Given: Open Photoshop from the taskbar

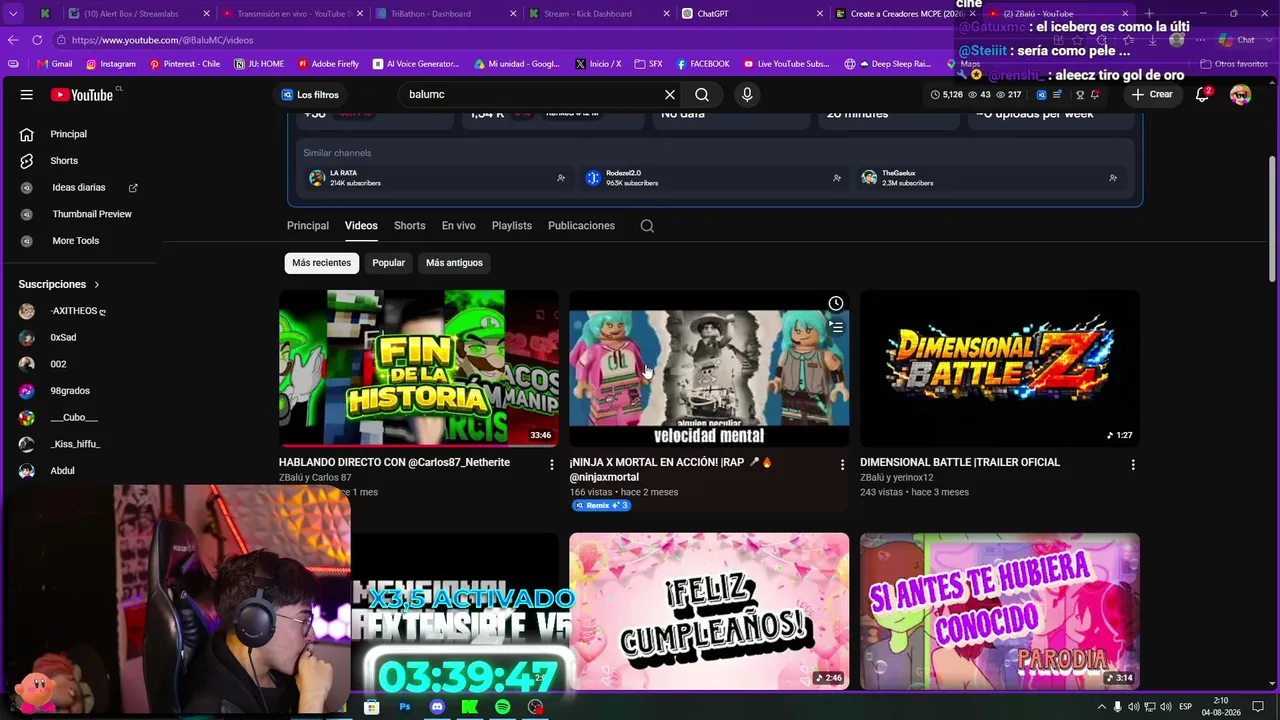Looking at the screenshot, I should point(404,707).
